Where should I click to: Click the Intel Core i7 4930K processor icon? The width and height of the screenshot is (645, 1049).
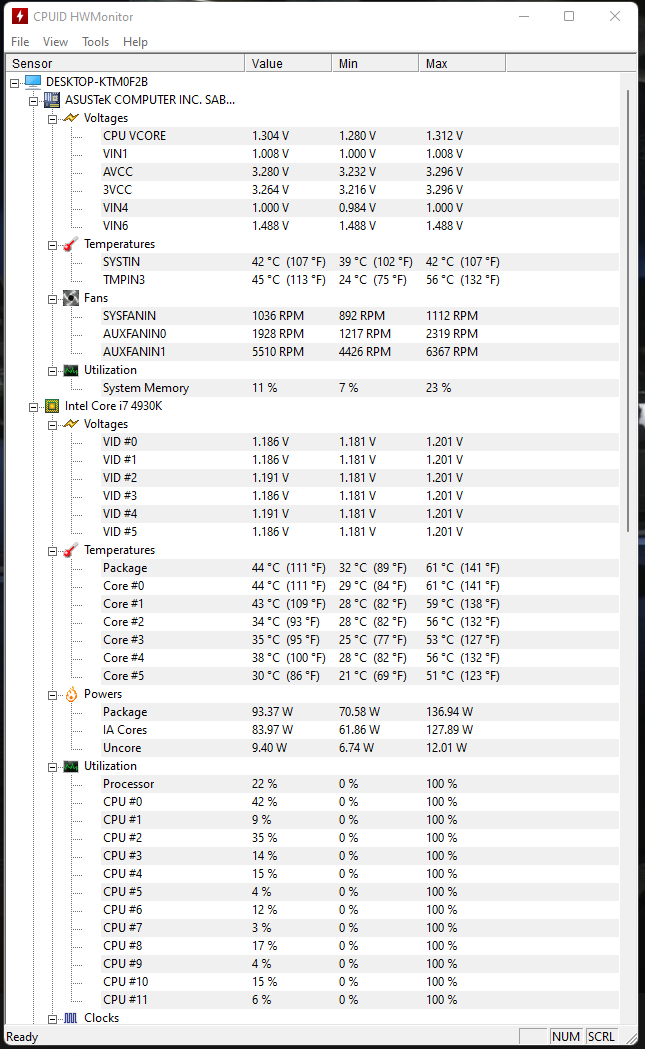51,405
